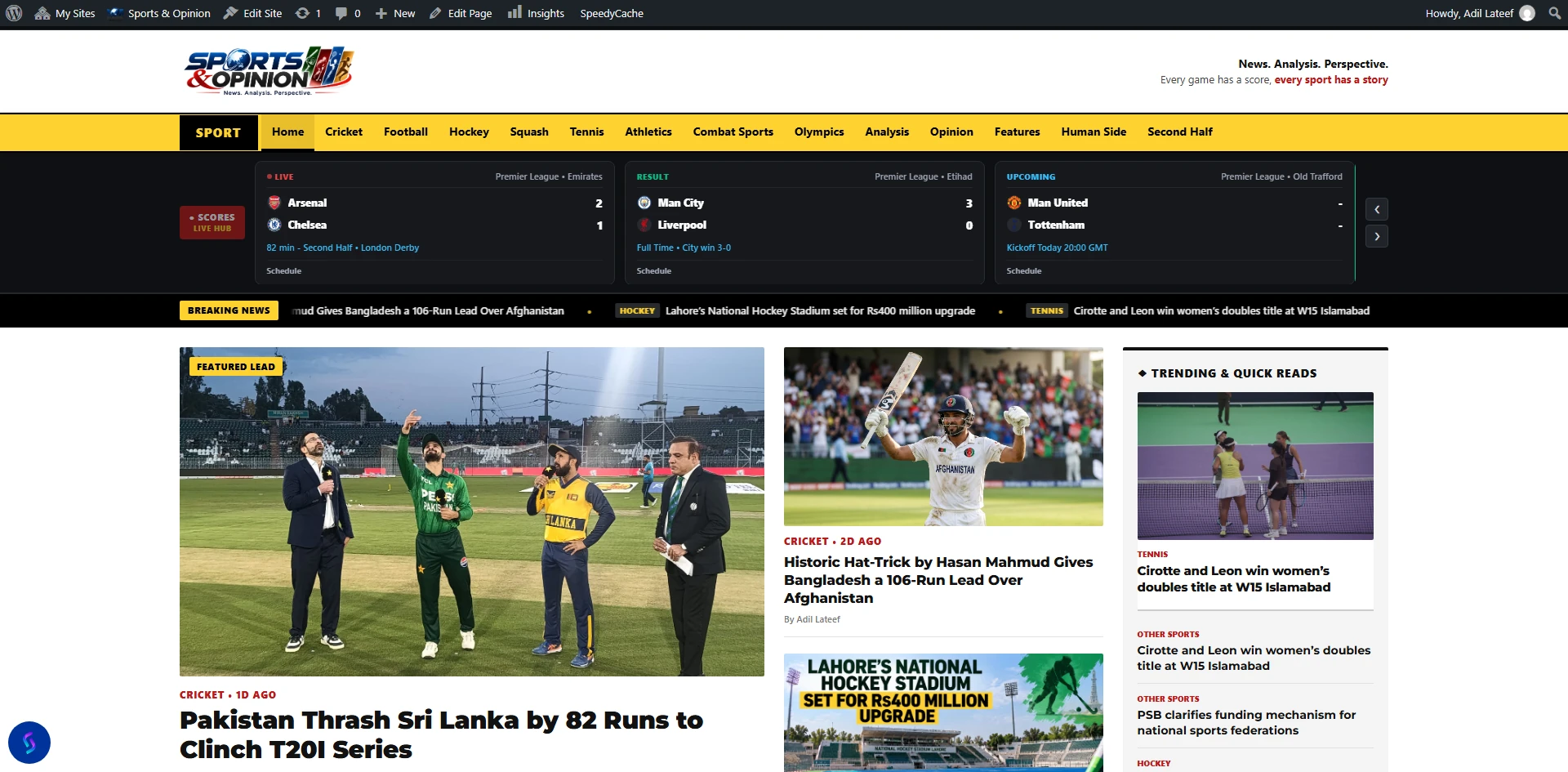Screen dimensions: 1568x772
Task: Click the Arsenal club crest
Action: pyautogui.click(x=274, y=203)
